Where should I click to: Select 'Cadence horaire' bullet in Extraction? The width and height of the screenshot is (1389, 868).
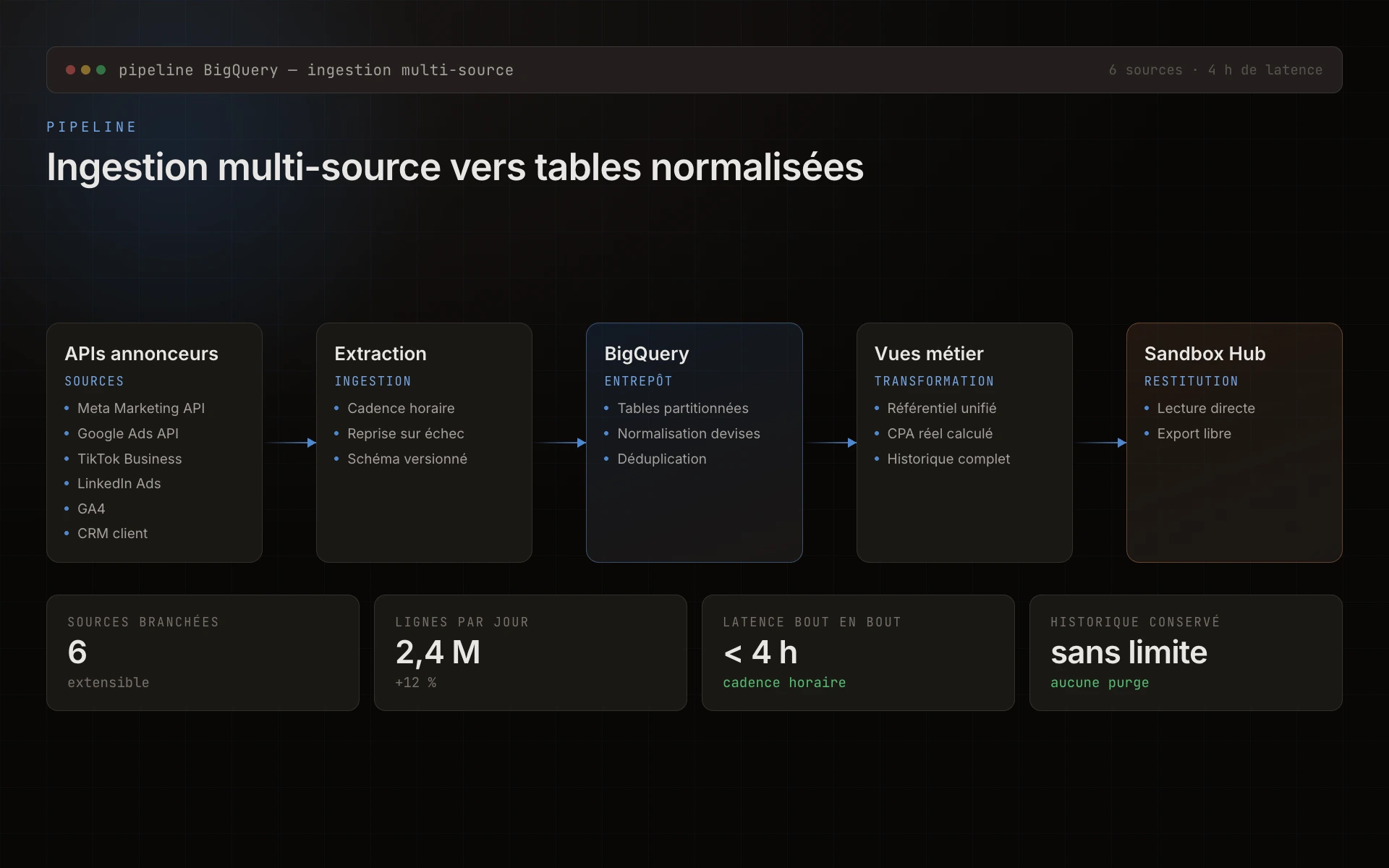pos(401,408)
